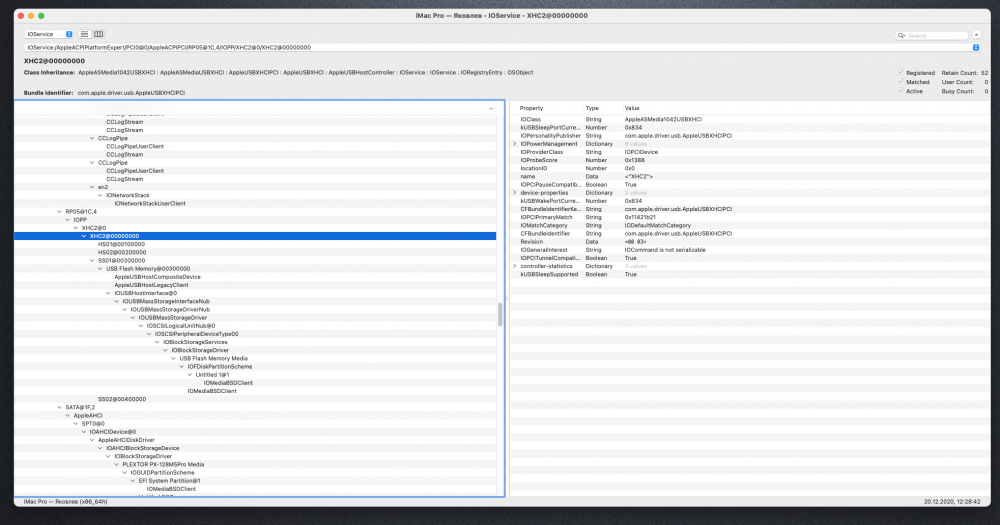Collapse the SS01@00300000 node
The image size is (1000, 525).
pos(92,260)
